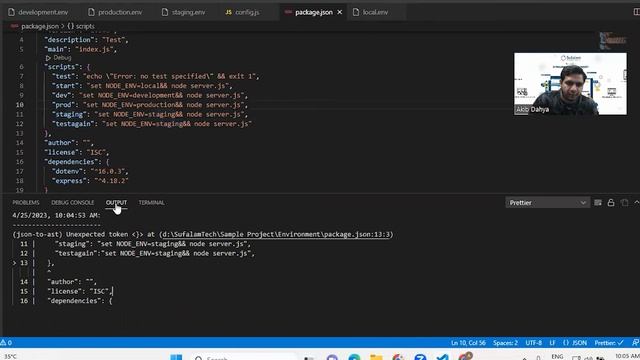The width and height of the screenshot is (640, 360).
Task: Switch to the TERMINAL panel tab
Action: click(x=151, y=202)
